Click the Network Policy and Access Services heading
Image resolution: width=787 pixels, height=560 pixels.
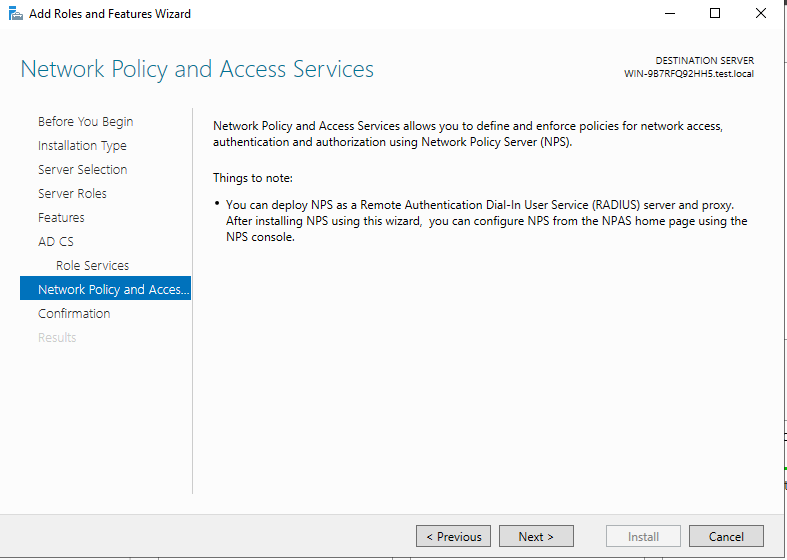tap(197, 70)
